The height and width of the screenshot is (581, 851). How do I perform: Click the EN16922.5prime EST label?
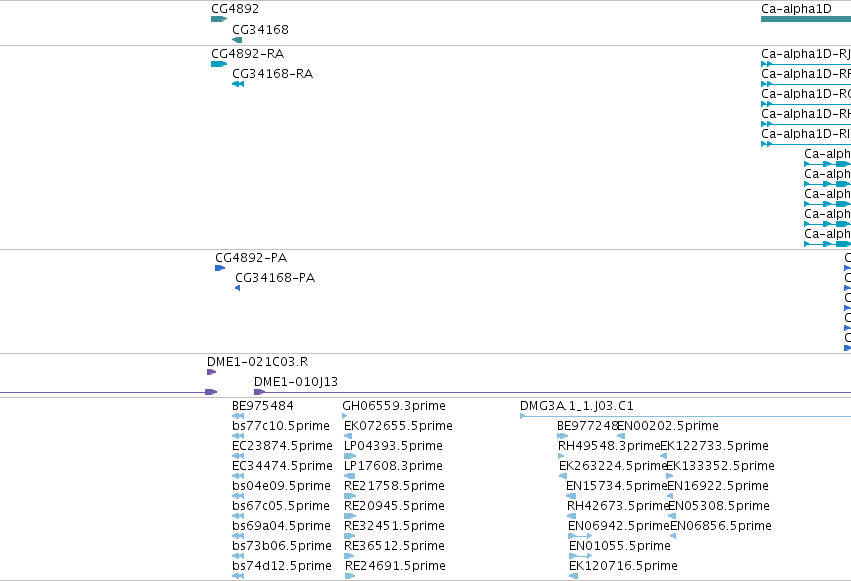pos(718,486)
